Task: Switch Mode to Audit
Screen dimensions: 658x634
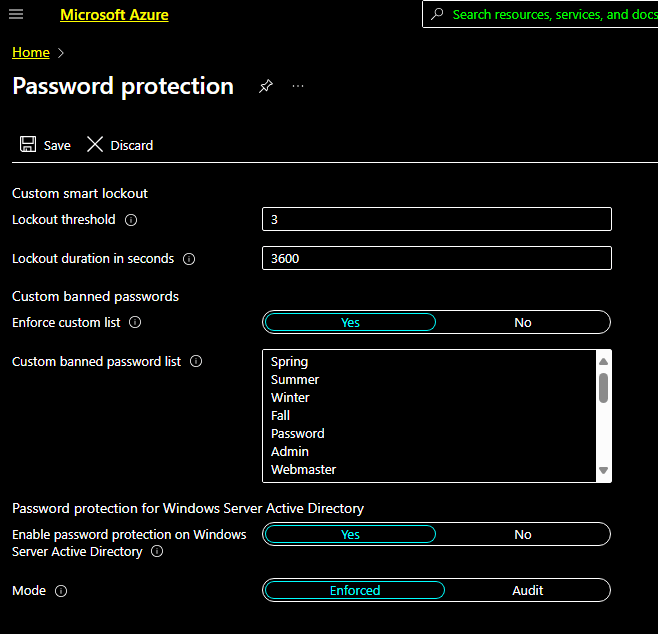Action: 527,590
